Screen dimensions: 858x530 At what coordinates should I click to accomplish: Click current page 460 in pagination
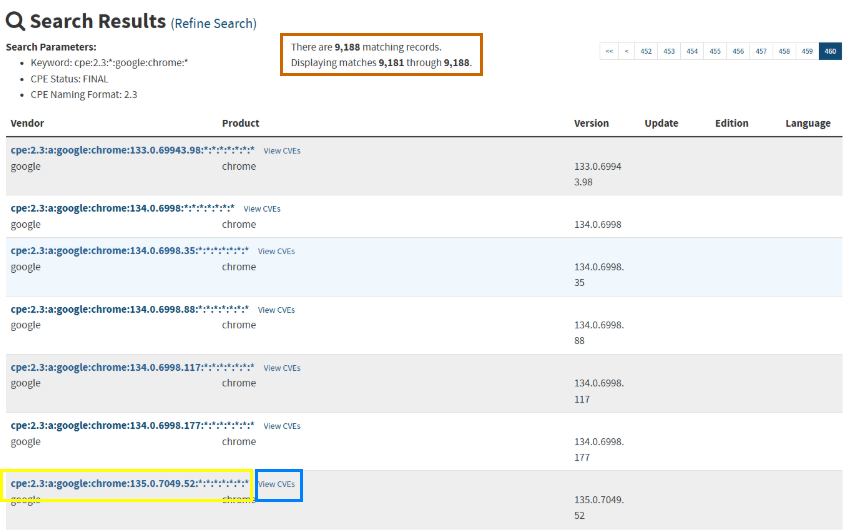[x=830, y=51]
